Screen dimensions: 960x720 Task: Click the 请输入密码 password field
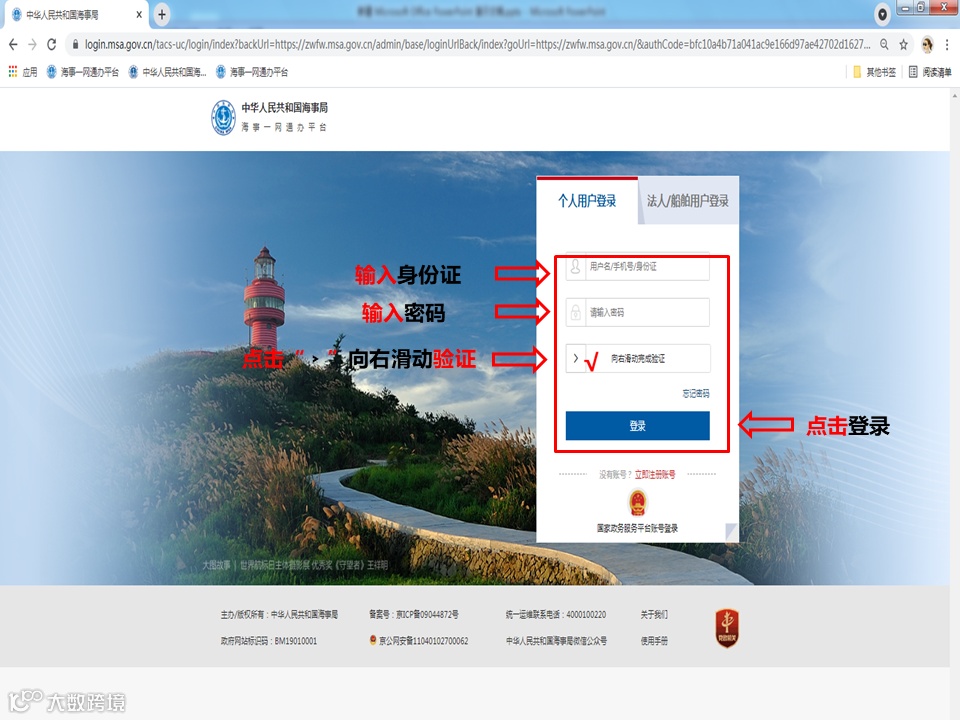tap(637, 312)
